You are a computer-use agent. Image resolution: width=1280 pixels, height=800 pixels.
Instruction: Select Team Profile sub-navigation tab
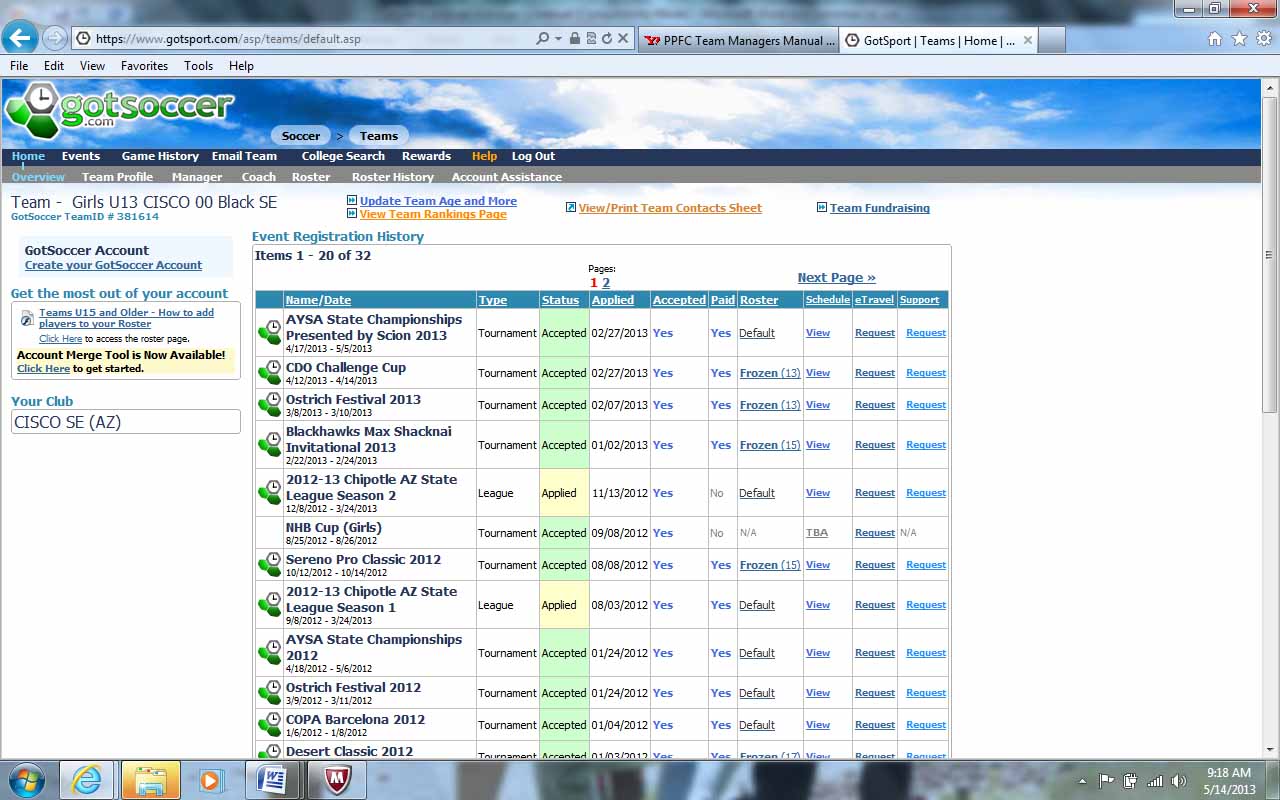(x=117, y=177)
